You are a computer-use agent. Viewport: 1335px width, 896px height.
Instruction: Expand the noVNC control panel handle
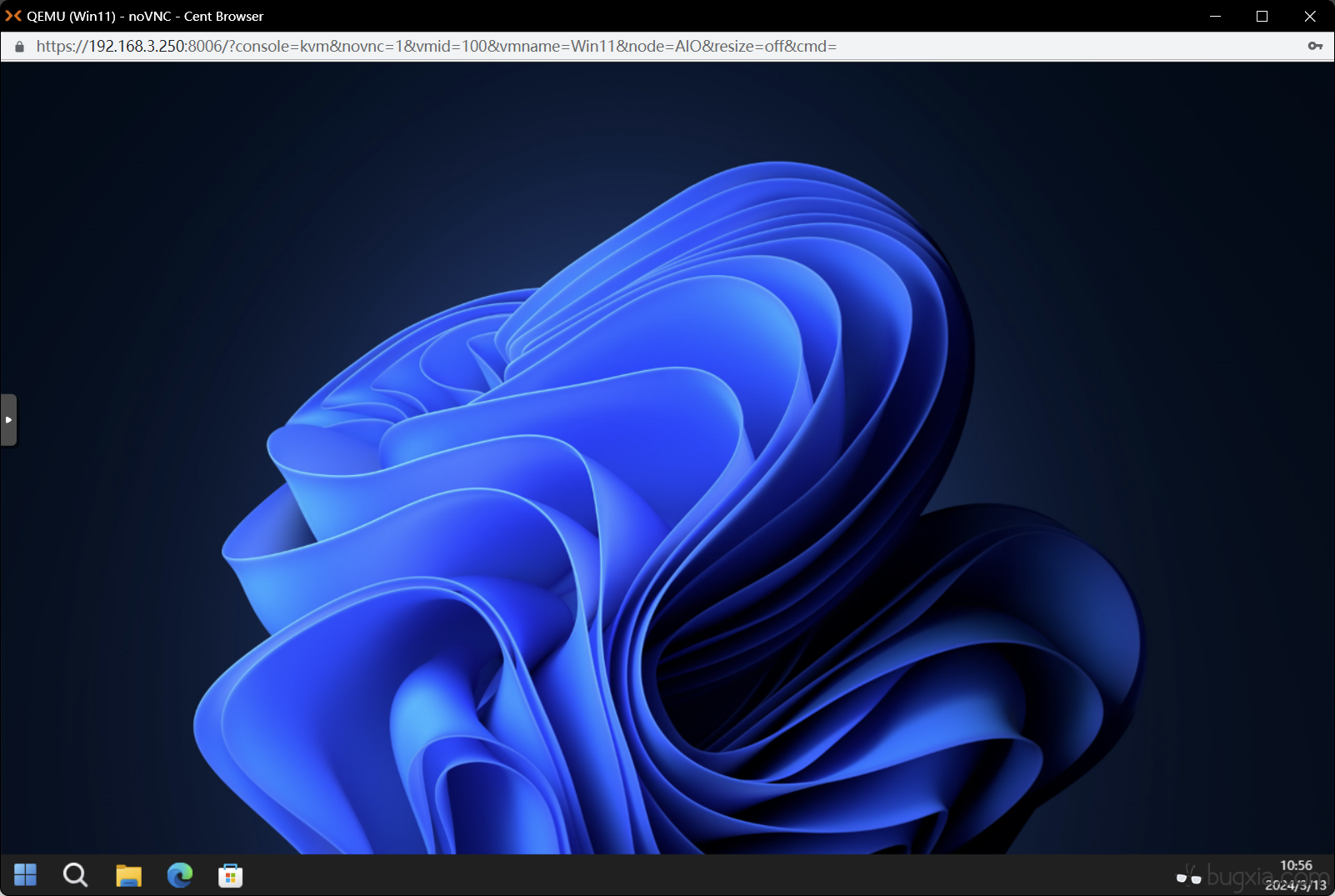coord(8,419)
